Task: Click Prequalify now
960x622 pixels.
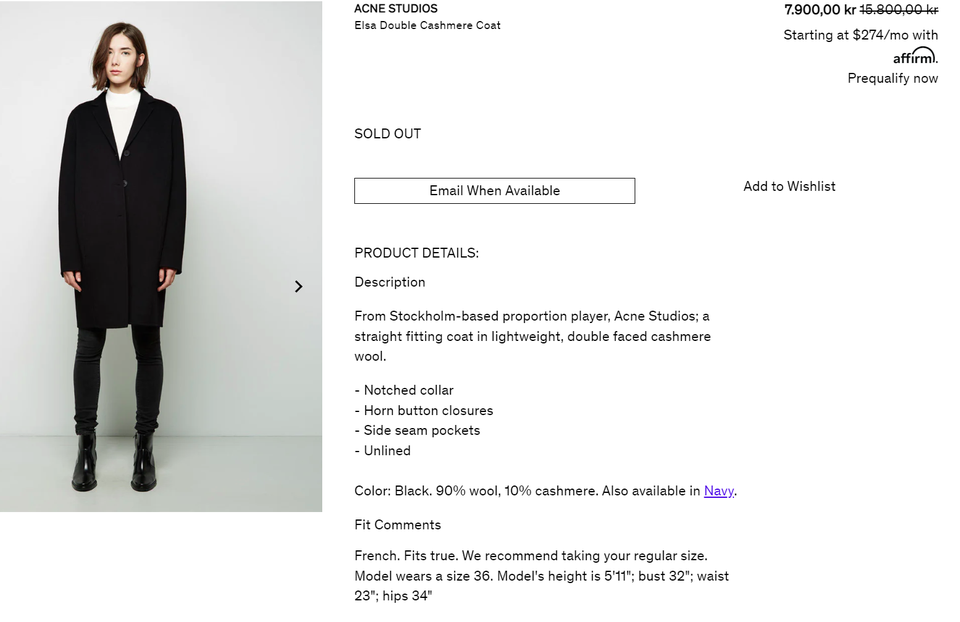Action: pyautogui.click(x=892, y=78)
